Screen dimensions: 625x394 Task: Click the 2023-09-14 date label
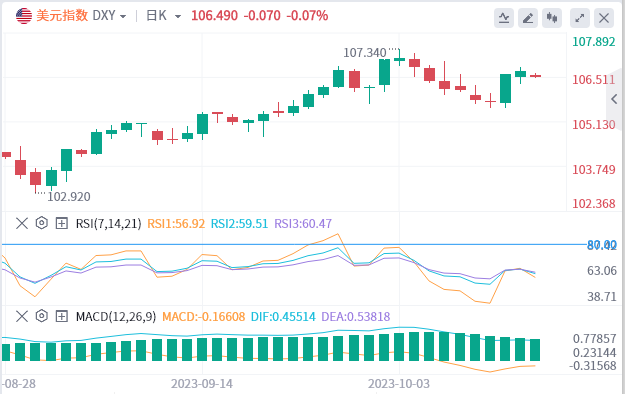coord(202,384)
